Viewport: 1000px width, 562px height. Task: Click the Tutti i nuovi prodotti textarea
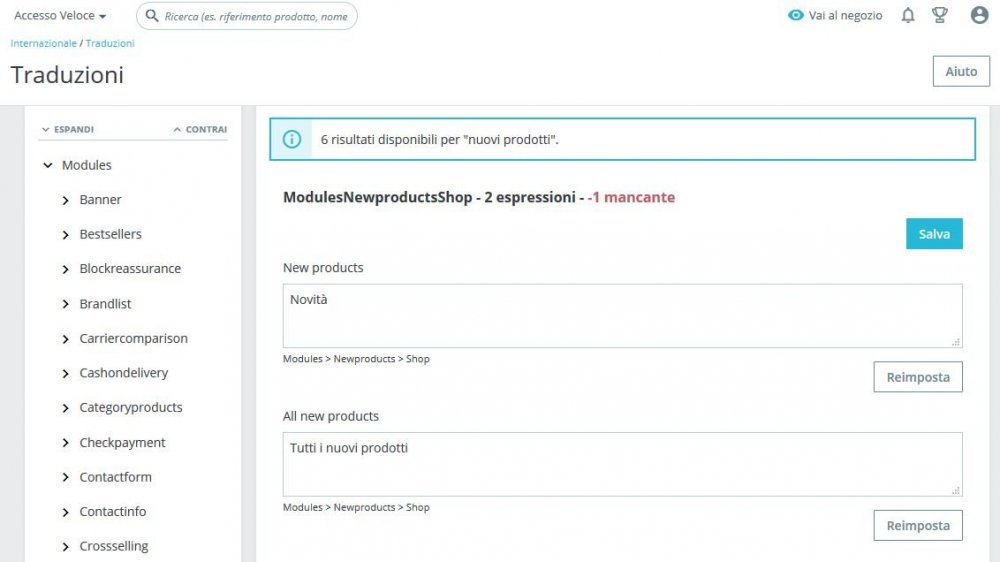622,464
